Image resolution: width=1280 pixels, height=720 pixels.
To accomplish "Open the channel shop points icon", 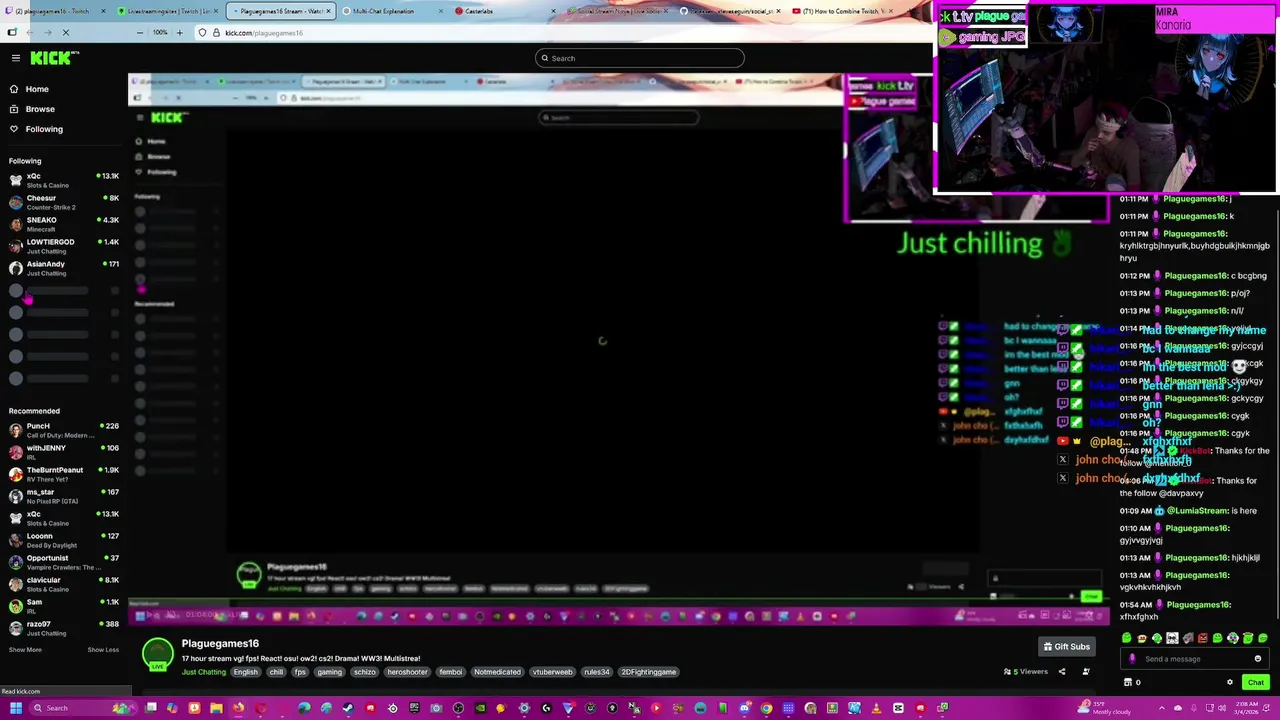I will [1128, 682].
